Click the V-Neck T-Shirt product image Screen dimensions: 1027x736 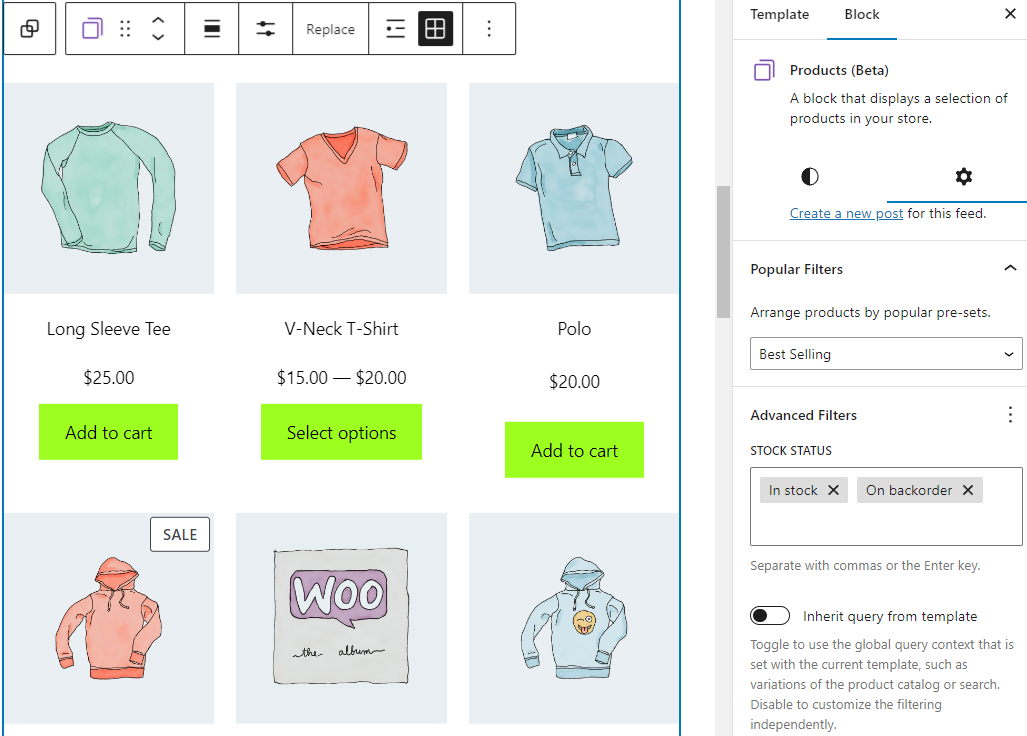(341, 187)
